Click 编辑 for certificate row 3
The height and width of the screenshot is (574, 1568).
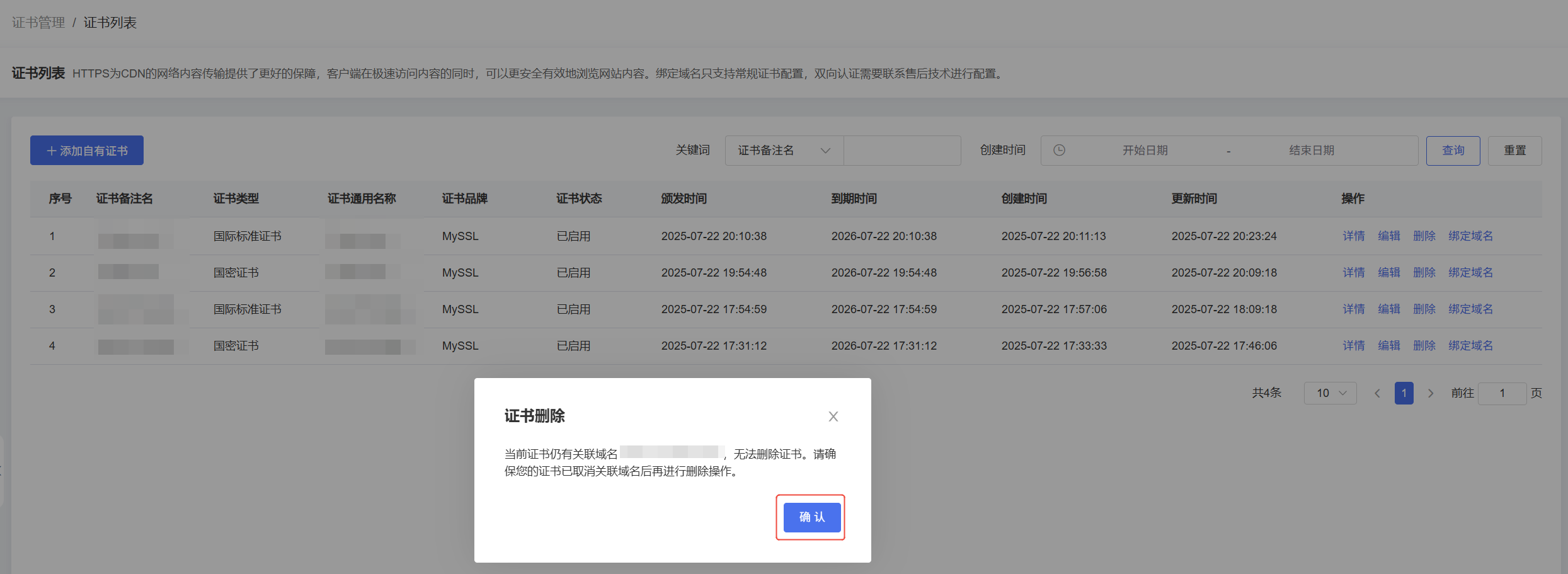coord(1389,309)
